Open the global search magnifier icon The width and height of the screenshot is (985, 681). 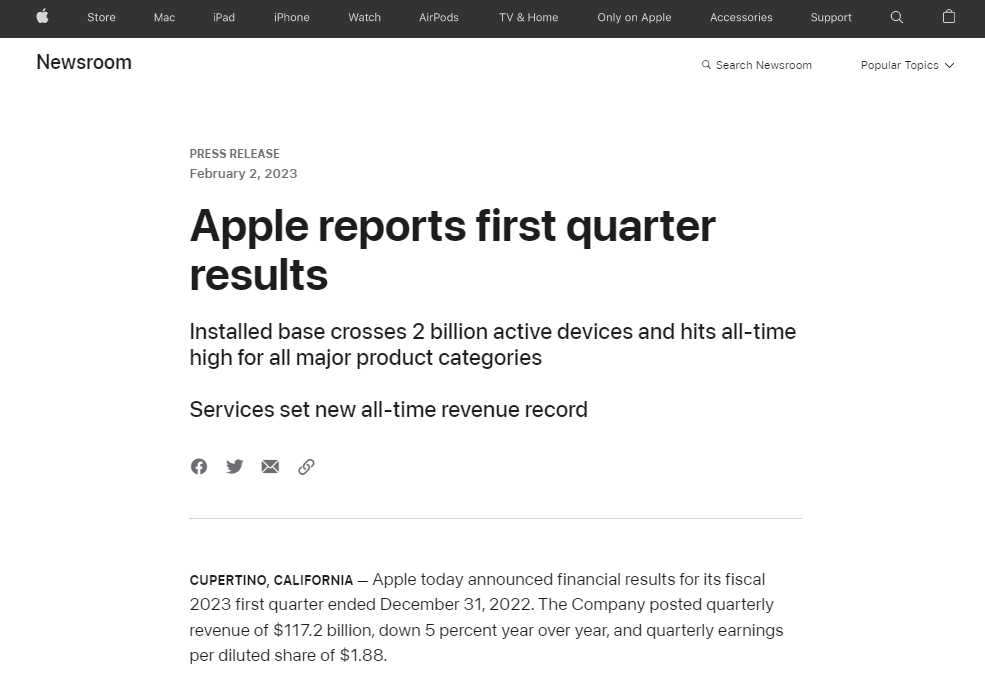coord(897,17)
